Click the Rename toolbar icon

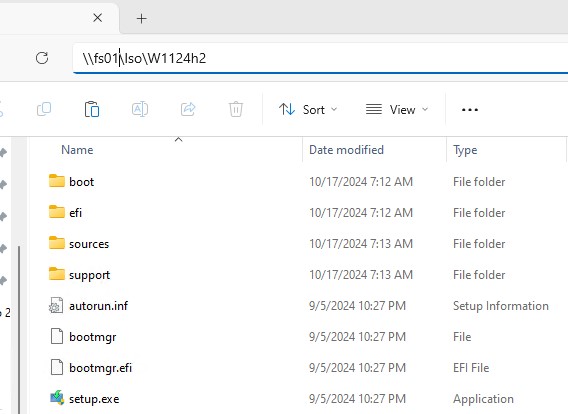[x=140, y=109]
